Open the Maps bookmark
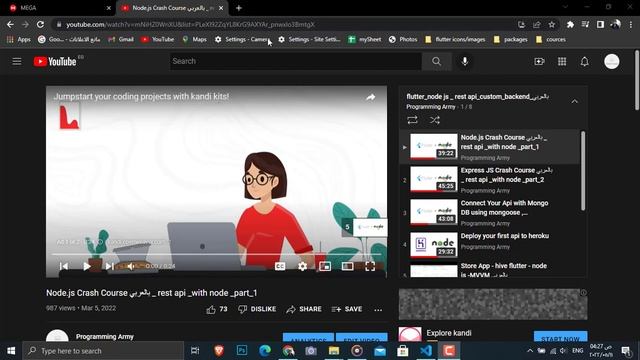The width and height of the screenshot is (640, 360). point(194,40)
